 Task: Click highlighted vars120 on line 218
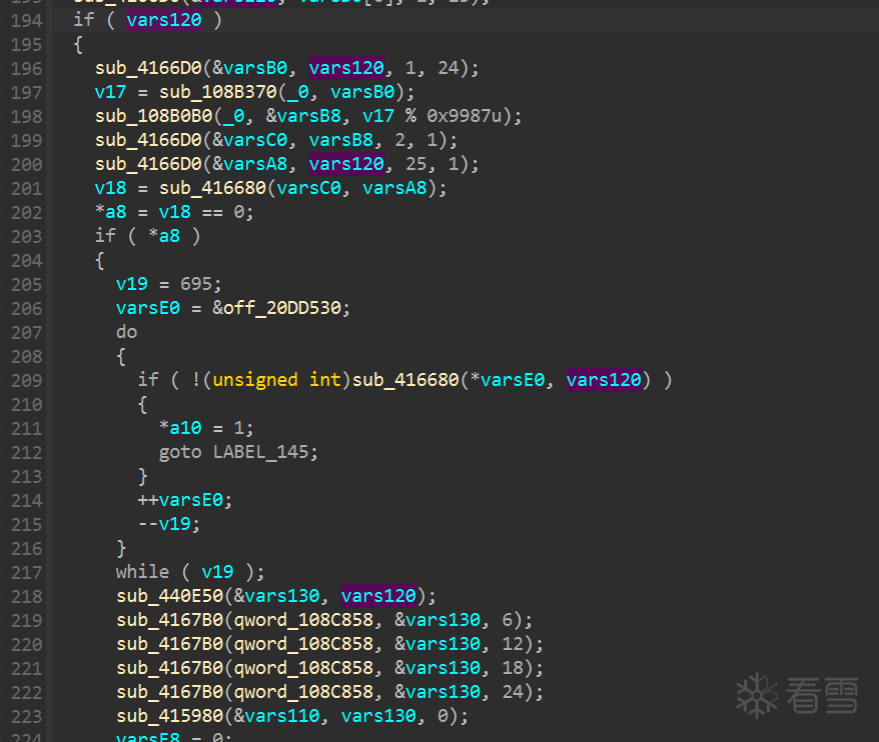(378, 596)
